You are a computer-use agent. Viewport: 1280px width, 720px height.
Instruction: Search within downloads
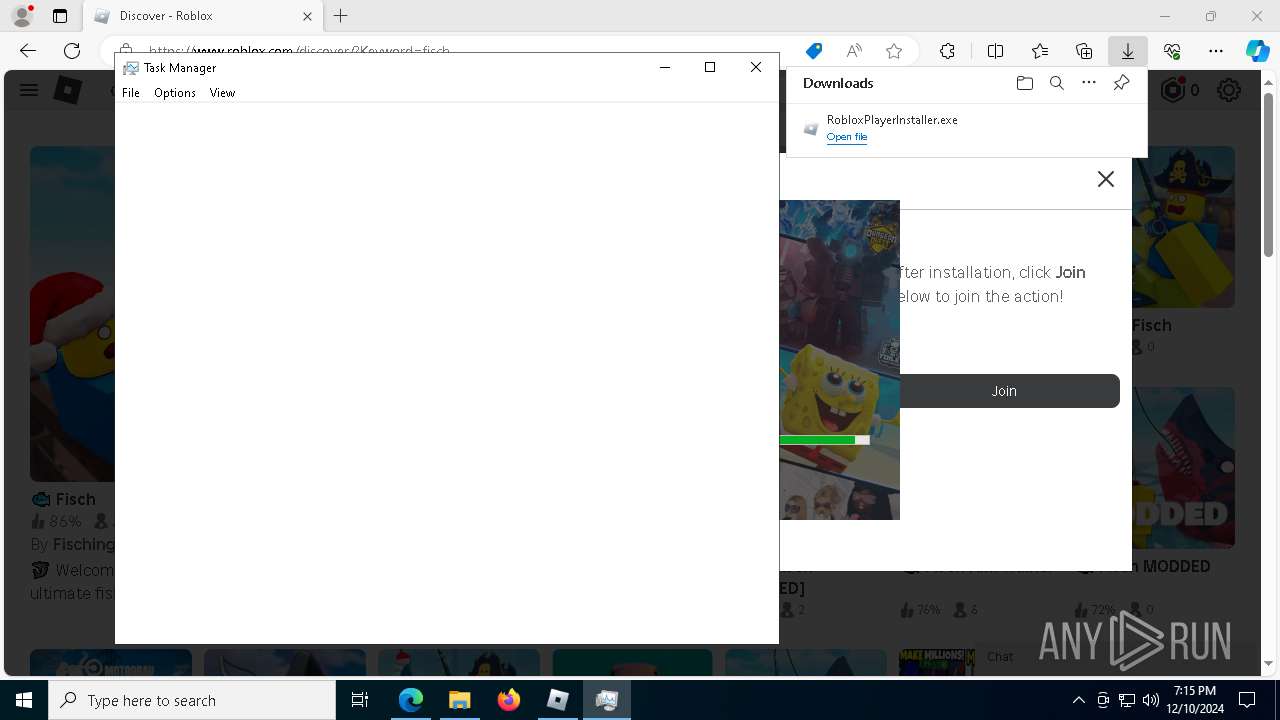point(1056,83)
